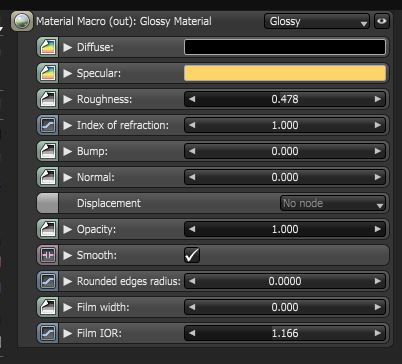Expand the Diffuse parameter triangle
The image size is (402, 364).
point(68,47)
